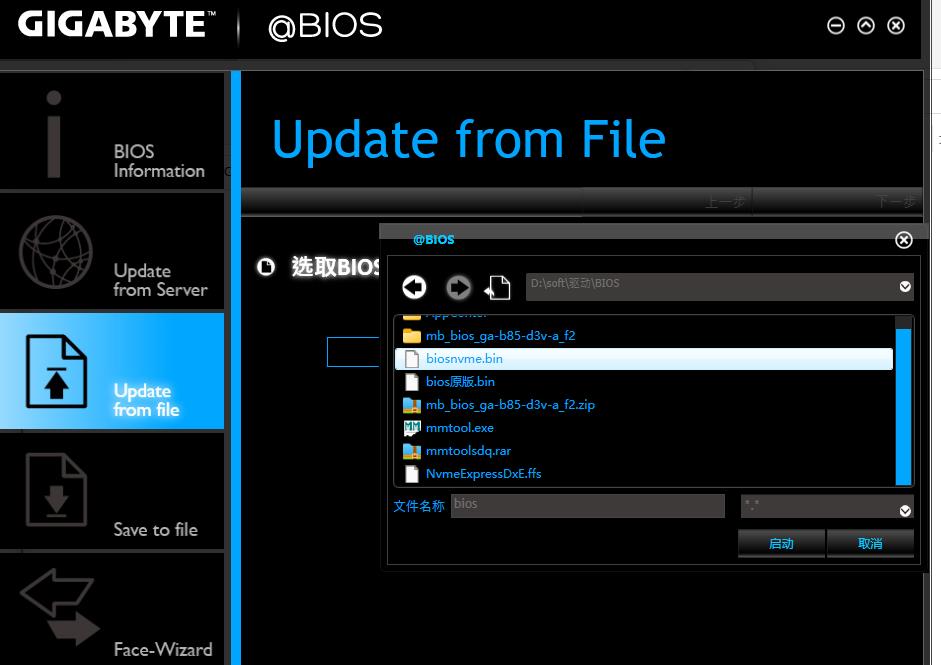Click the mmtool.exe application icon
Image resolution: width=941 pixels, height=665 pixels.
tap(412, 428)
